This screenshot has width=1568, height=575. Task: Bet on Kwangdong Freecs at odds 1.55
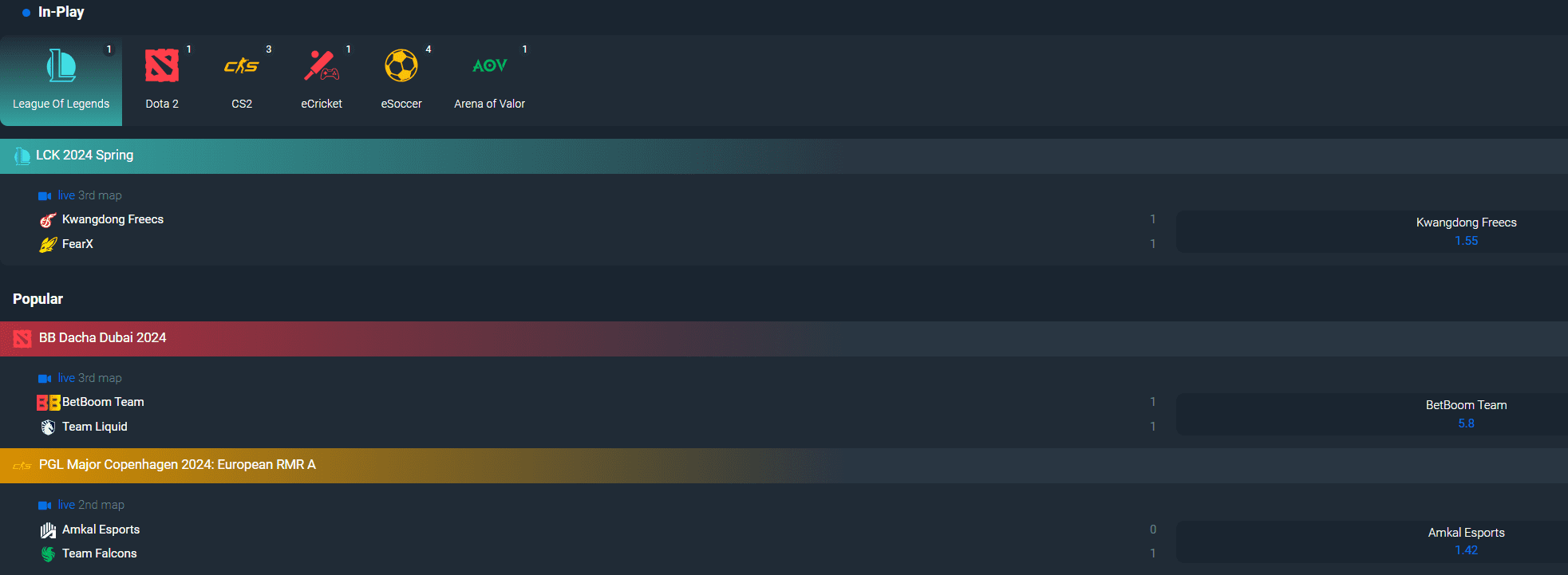click(x=1372, y=231)
